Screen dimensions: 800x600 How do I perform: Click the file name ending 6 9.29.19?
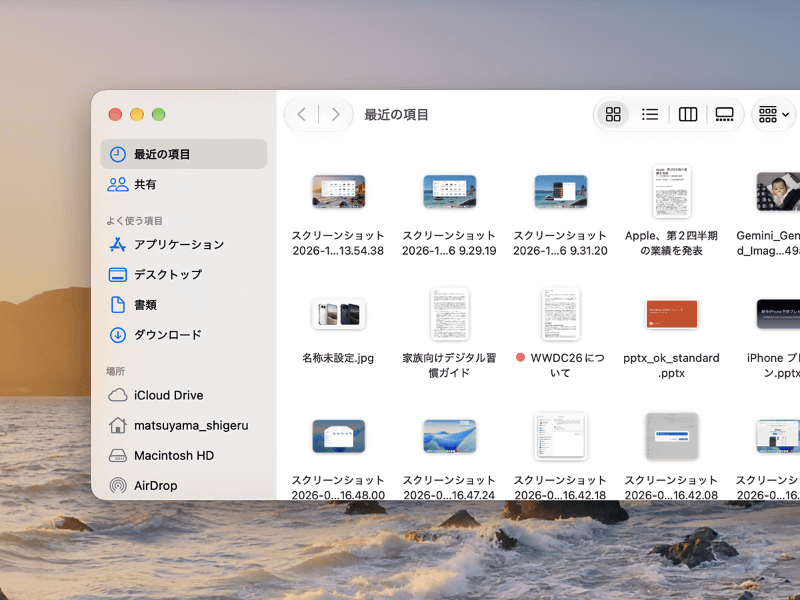(x=449, y=243)
